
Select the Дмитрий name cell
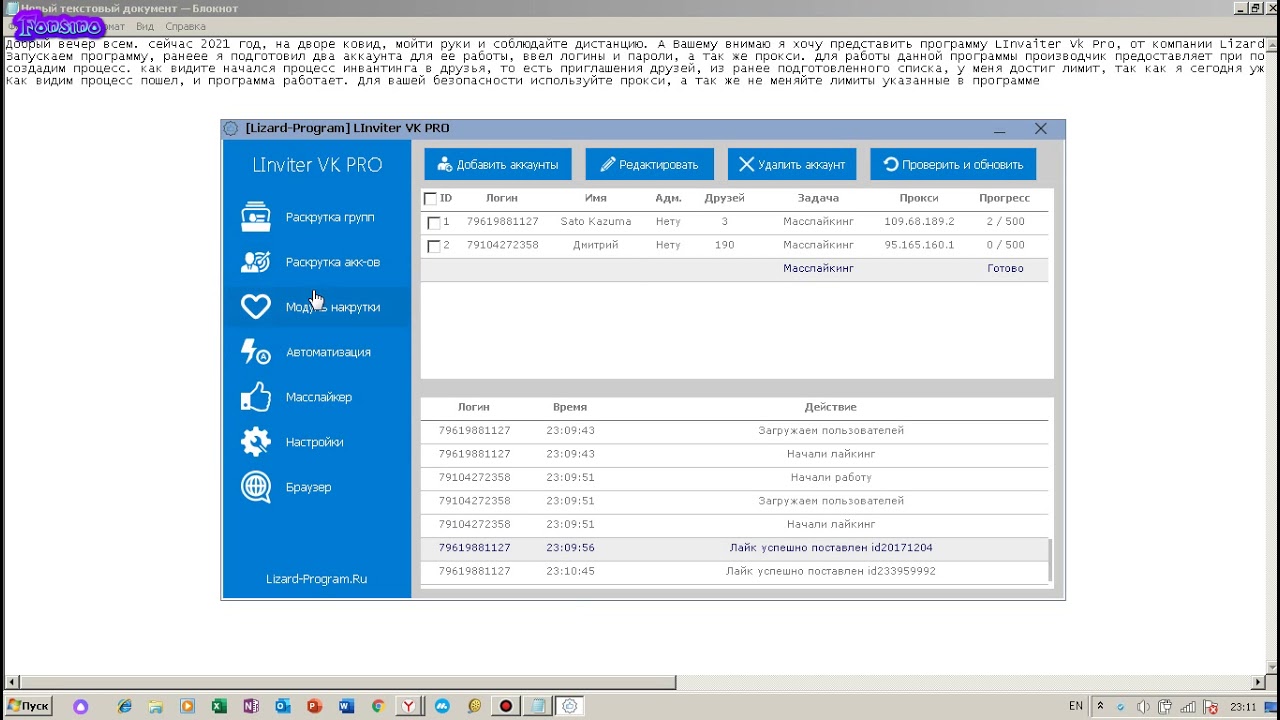[x=595, y=245]
